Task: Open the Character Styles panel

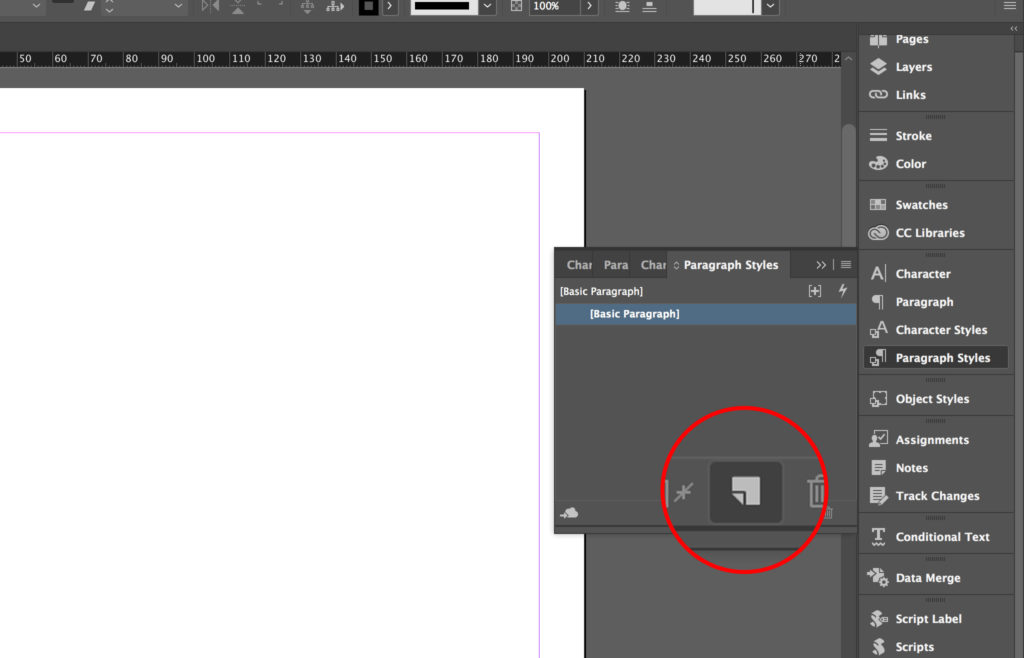Action: [x=937, y=329]
